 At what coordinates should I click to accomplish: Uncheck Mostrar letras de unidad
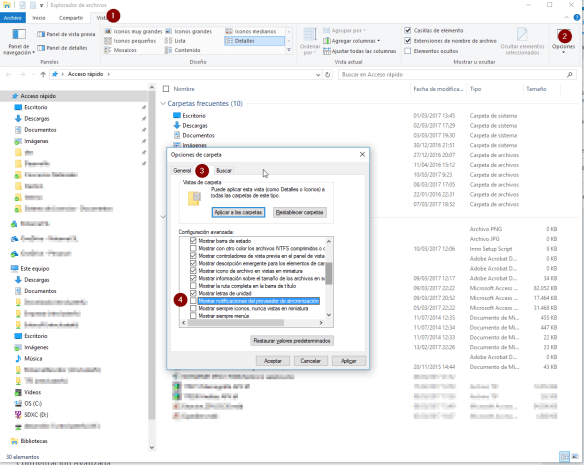(x=193, y=293)
